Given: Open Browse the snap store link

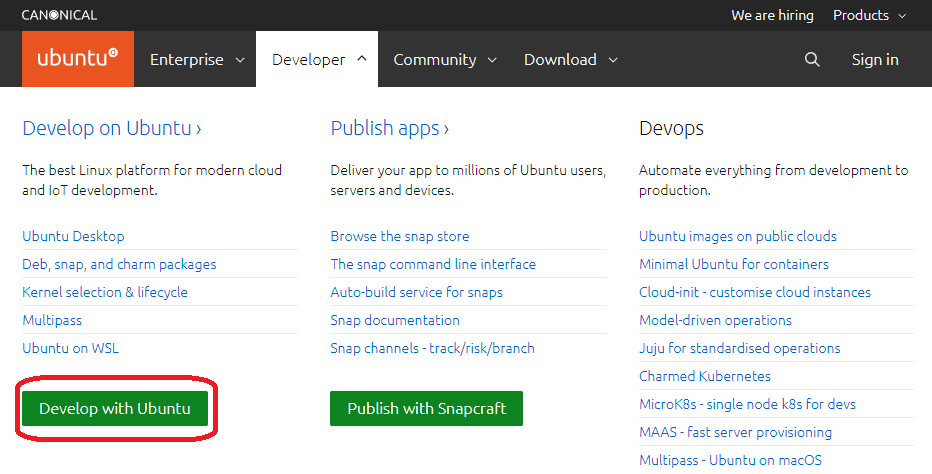Looking at the screenshot, I should click(x=399, y=236).
